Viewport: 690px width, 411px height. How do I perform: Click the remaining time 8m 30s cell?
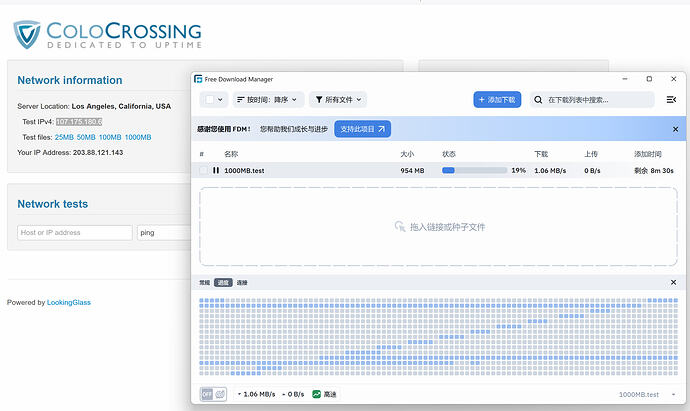tap(653, 171)
